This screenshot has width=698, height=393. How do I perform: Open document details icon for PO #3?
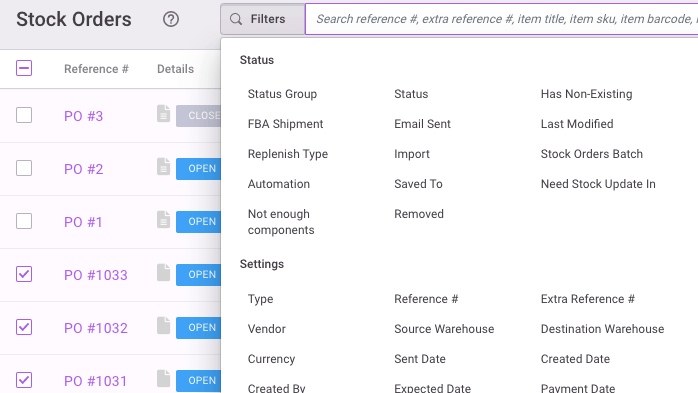(163, 114)
